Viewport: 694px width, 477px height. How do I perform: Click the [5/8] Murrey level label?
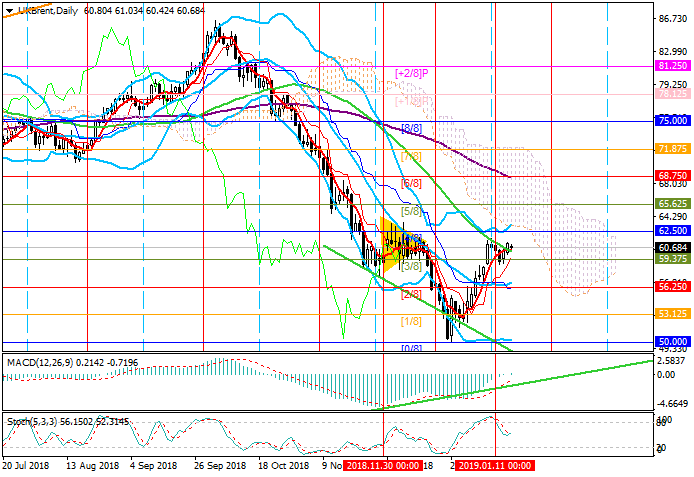click(410, 212)
